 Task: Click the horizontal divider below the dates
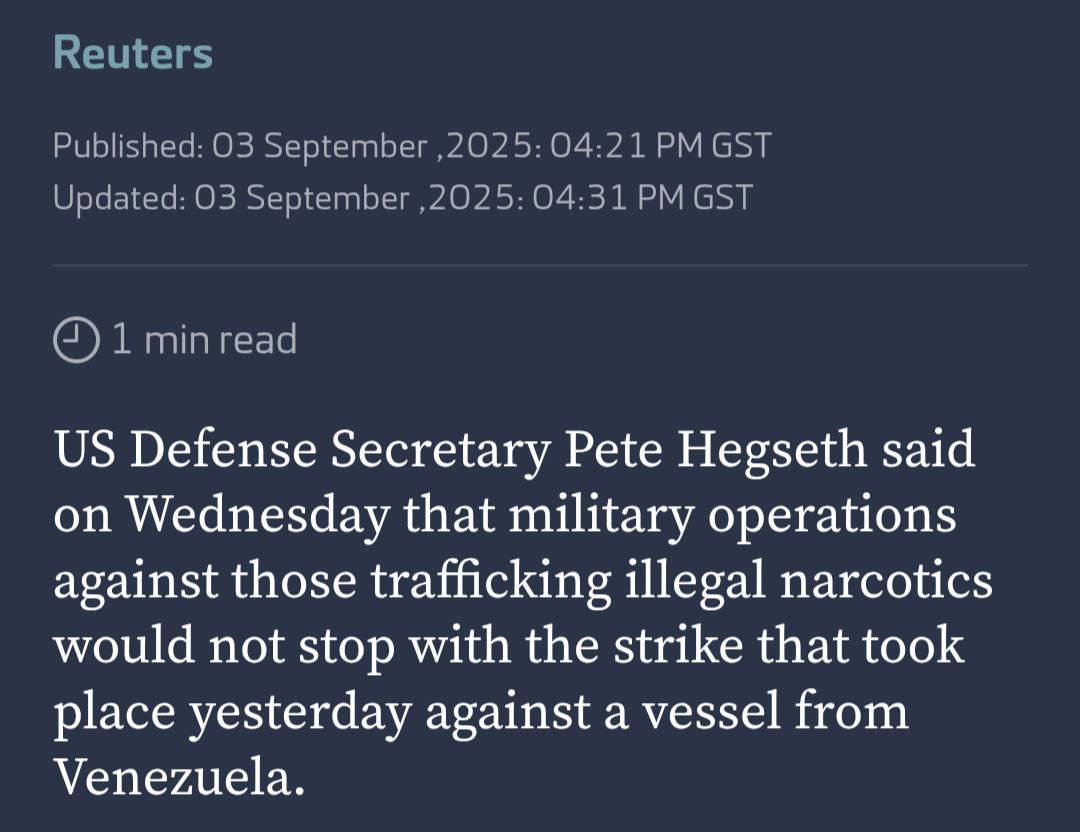(540, 265)
